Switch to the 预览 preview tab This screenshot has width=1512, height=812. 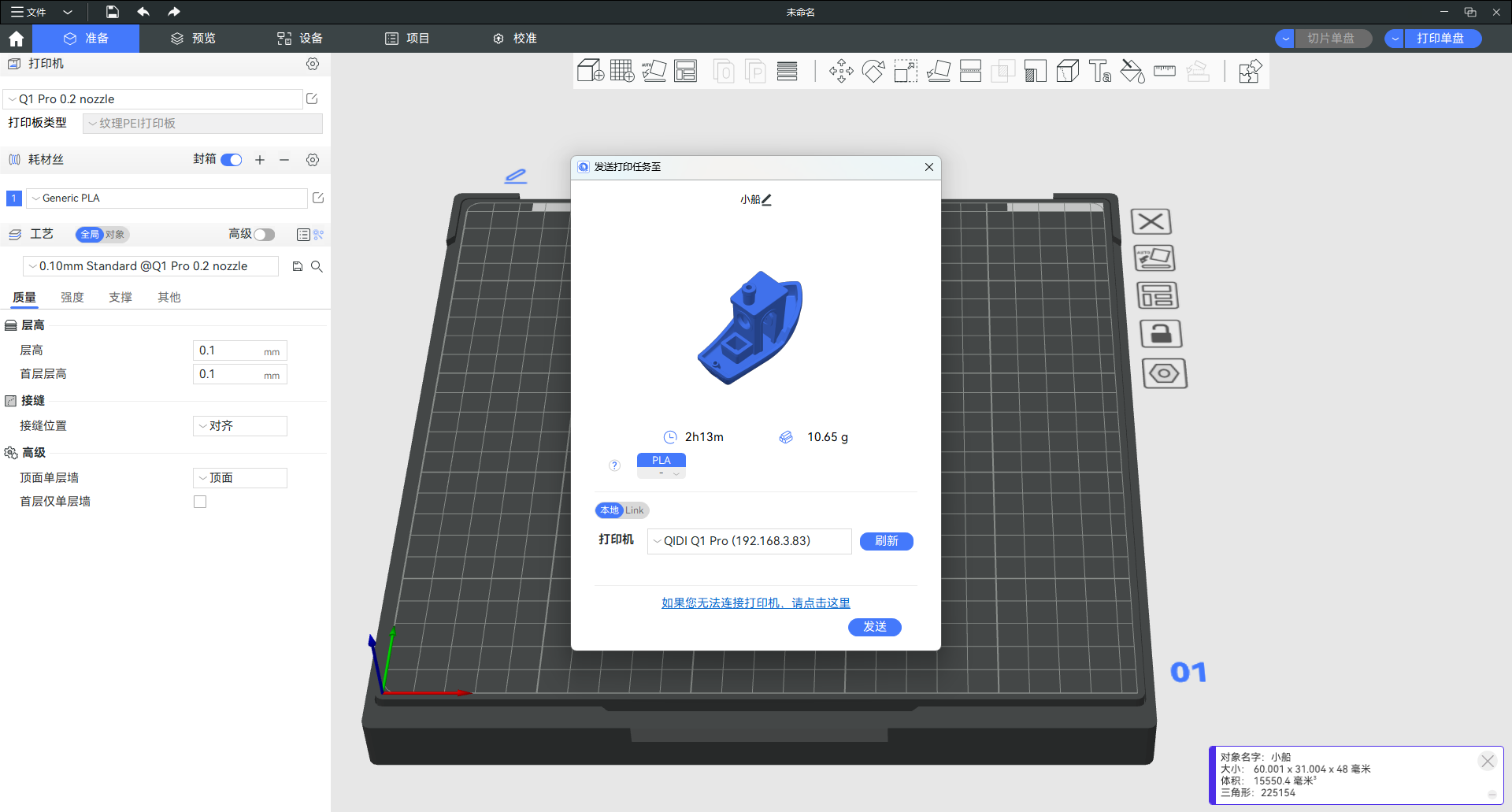pyautogui.click(x=194, y=39)
